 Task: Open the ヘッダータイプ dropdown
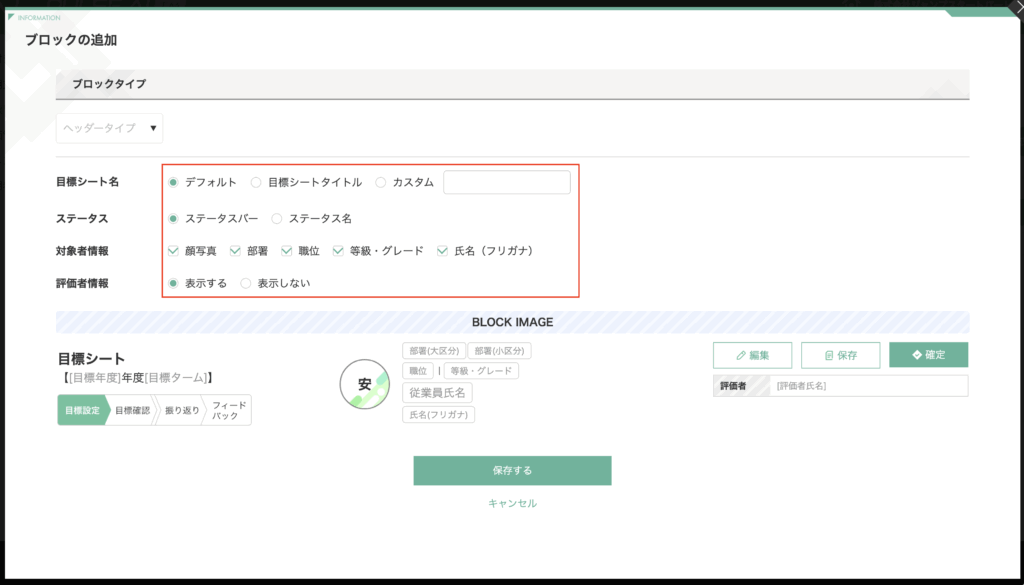[109, 128]
